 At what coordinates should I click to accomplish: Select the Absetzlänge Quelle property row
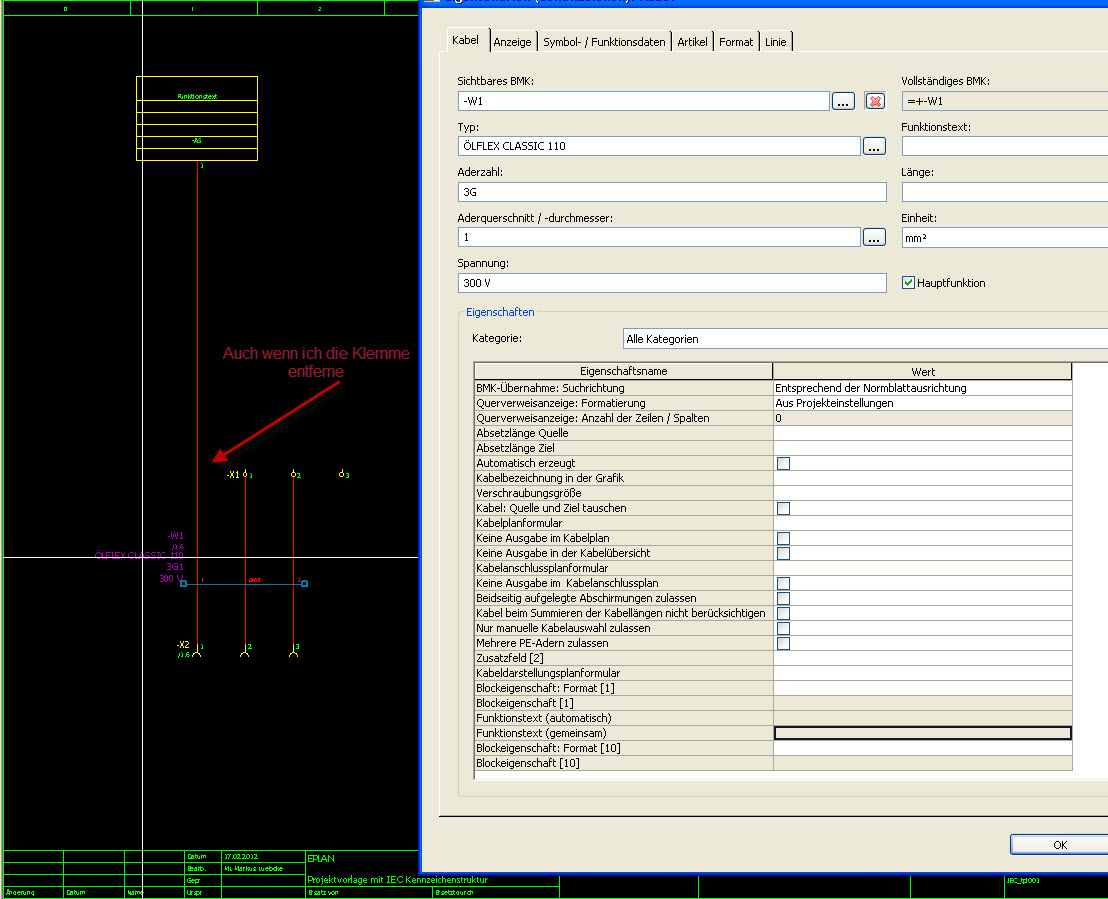click(773, 433)
